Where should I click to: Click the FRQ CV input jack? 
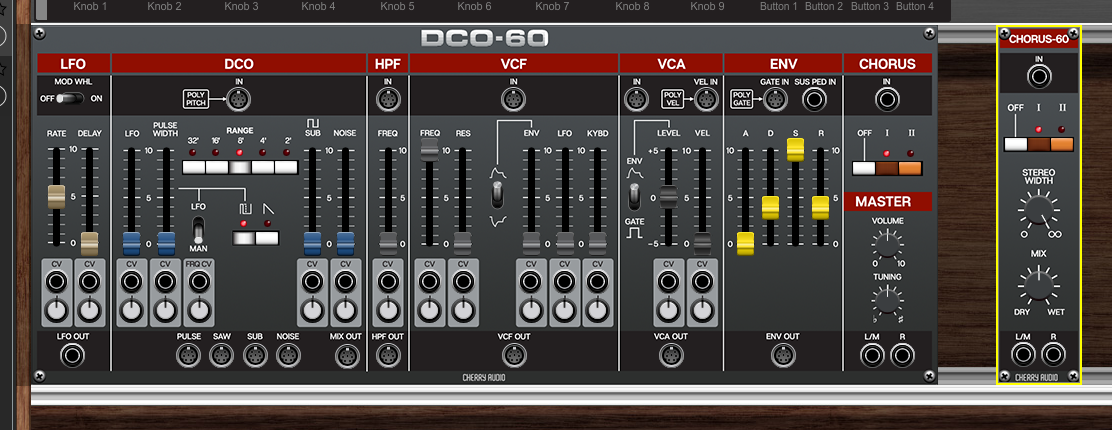[199, 282]
